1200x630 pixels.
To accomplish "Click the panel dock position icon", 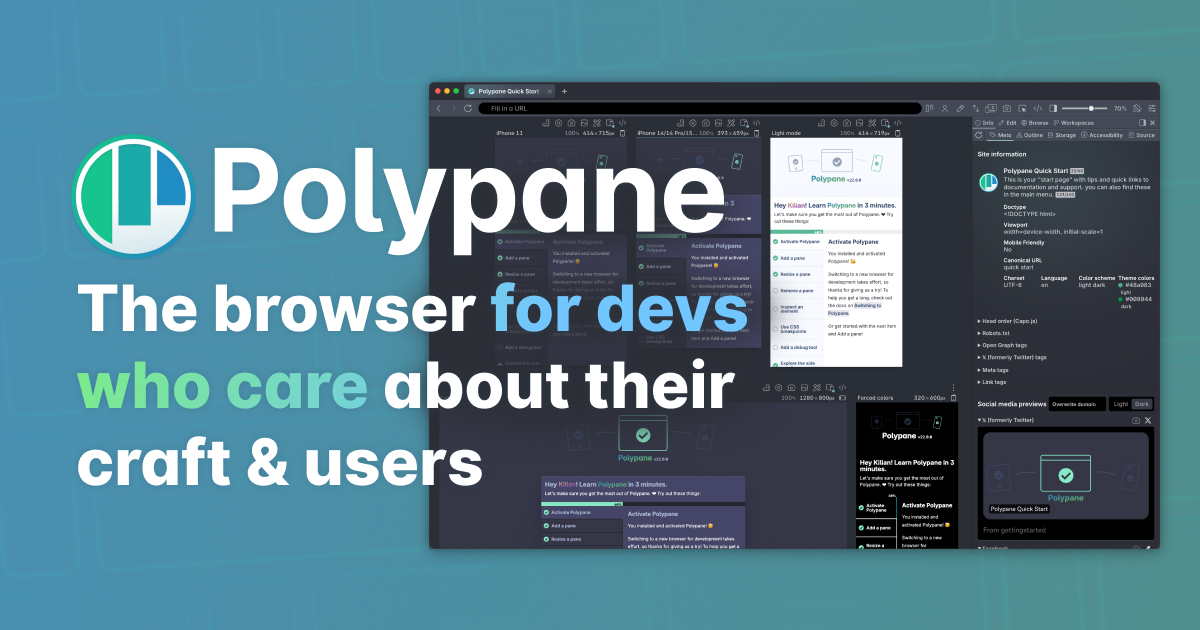I will coord(1142,122).
